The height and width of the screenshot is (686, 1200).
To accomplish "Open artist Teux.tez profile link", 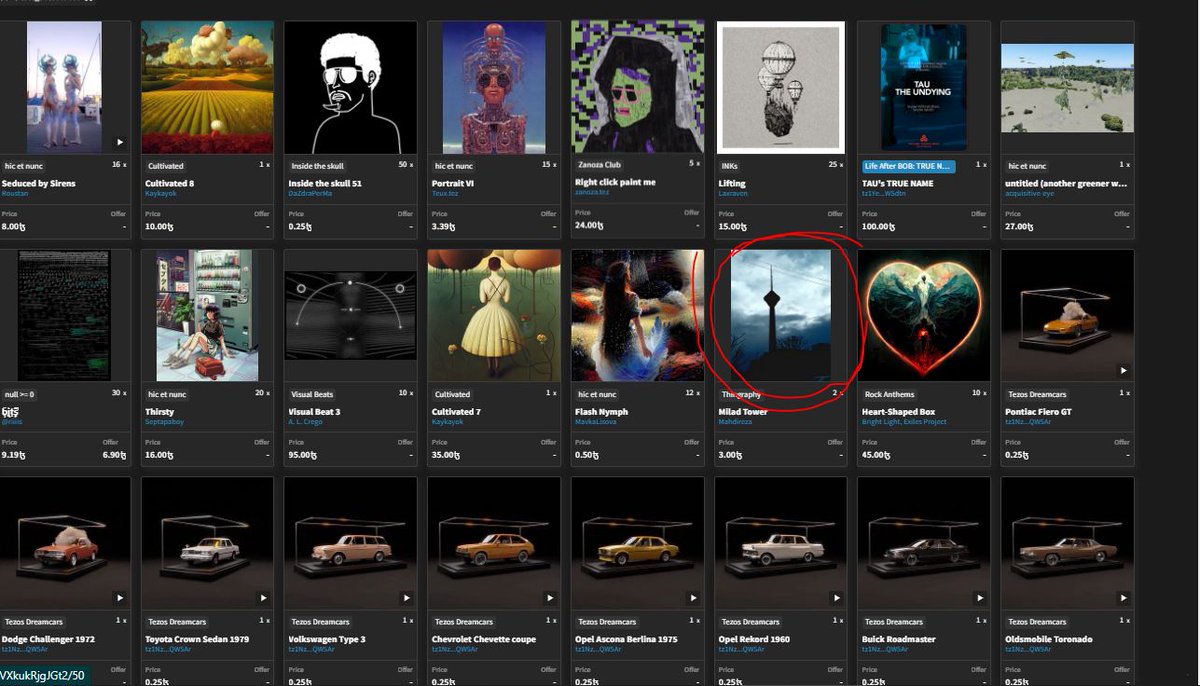I will 447,192.
